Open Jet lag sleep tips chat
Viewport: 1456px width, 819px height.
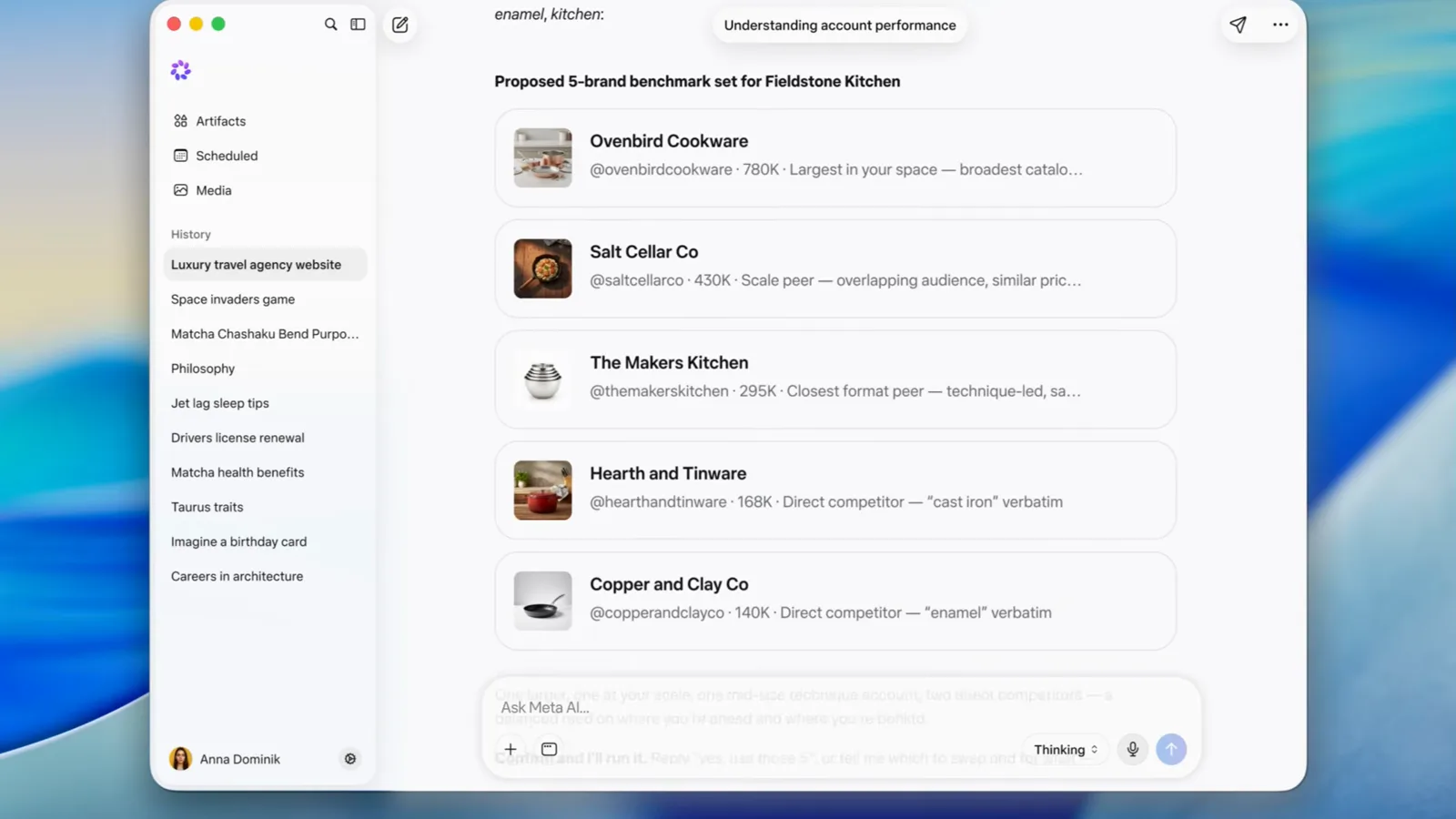point(265,403)
